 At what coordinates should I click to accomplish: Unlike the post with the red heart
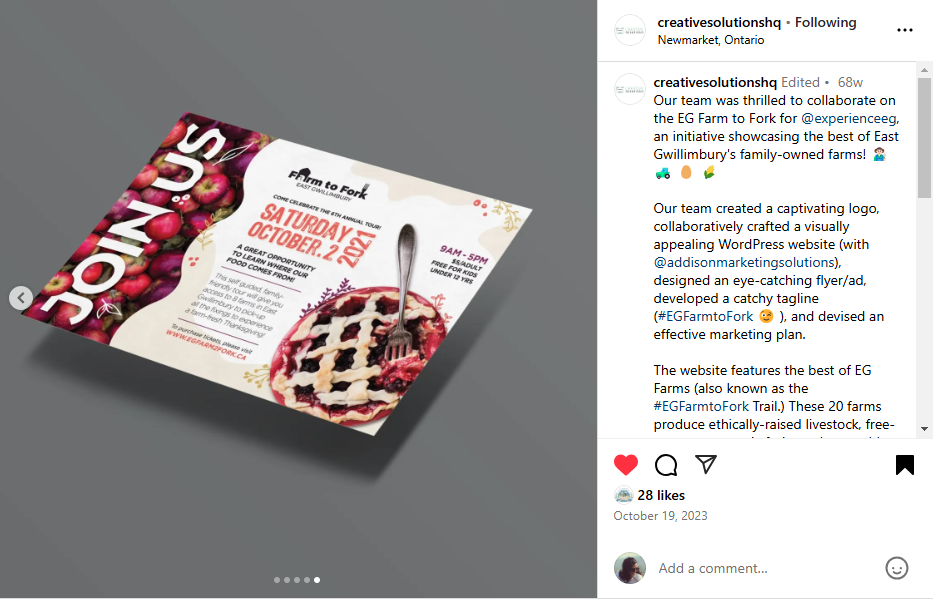[625, 465]
